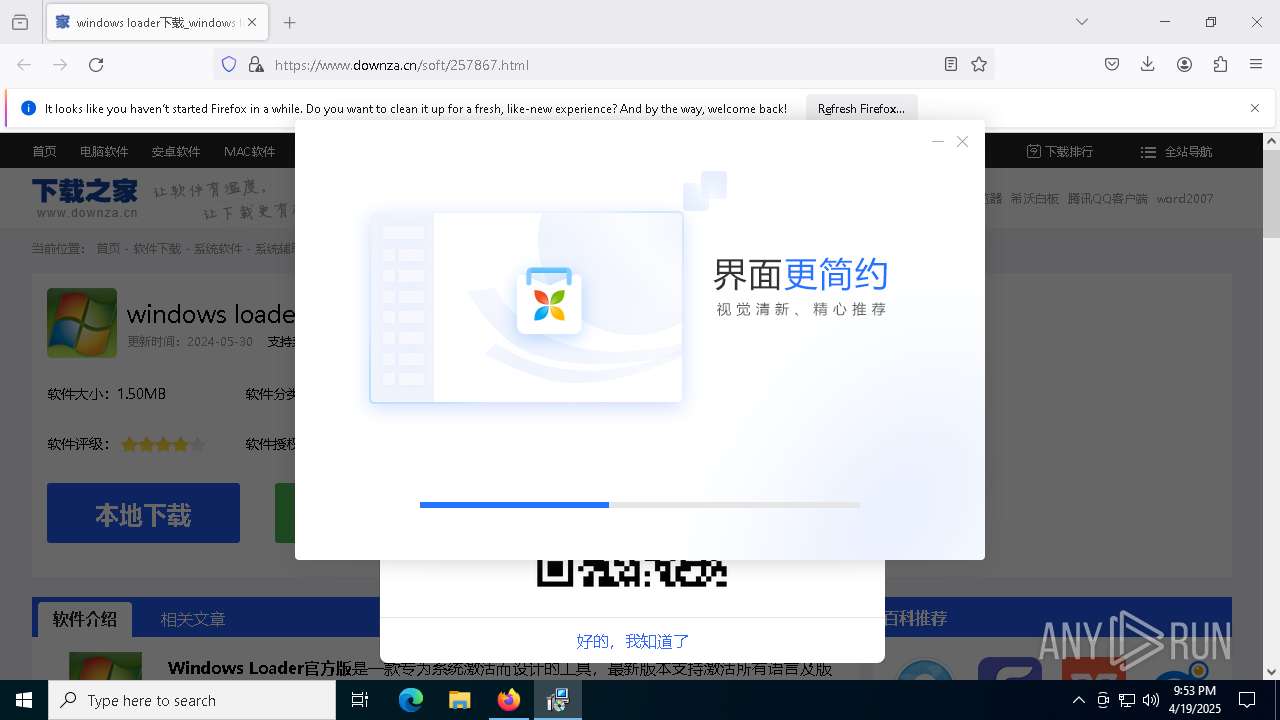The height and width of the screenshot is (720, 1280).
Task: Toggle Firefox reader view icon
Action: click(951, 64)
